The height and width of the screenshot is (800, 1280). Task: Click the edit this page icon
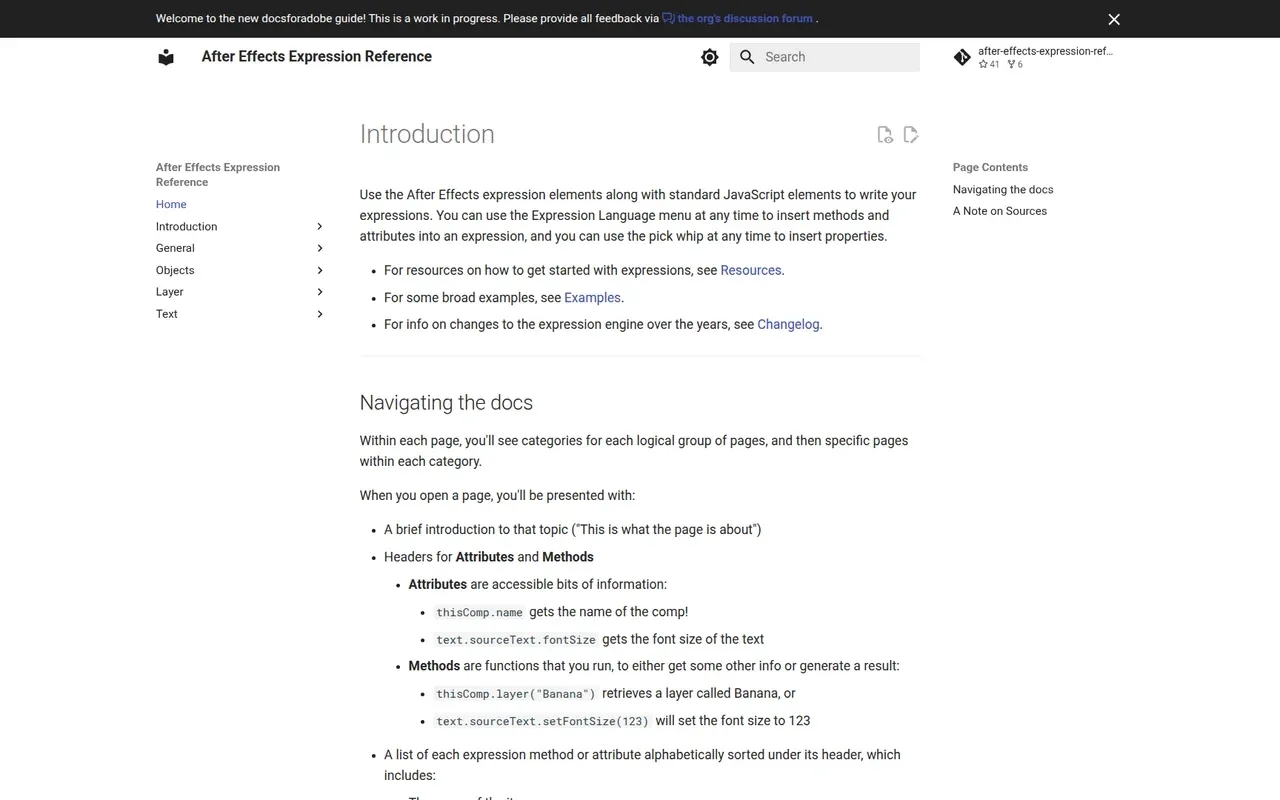tap(911, 135)
